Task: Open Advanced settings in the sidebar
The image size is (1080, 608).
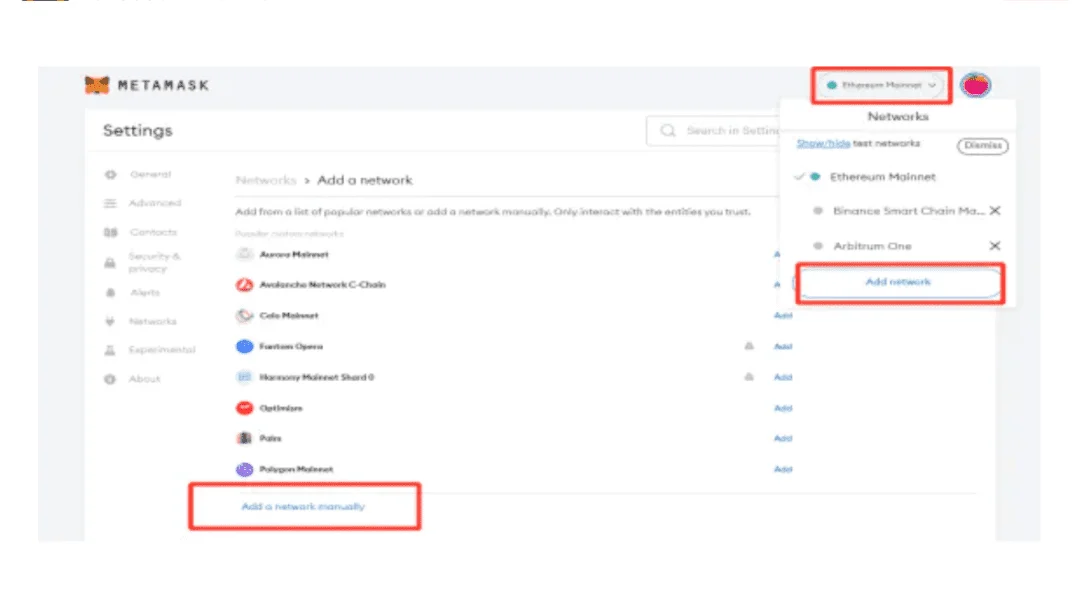Action: tap(143, 203)
